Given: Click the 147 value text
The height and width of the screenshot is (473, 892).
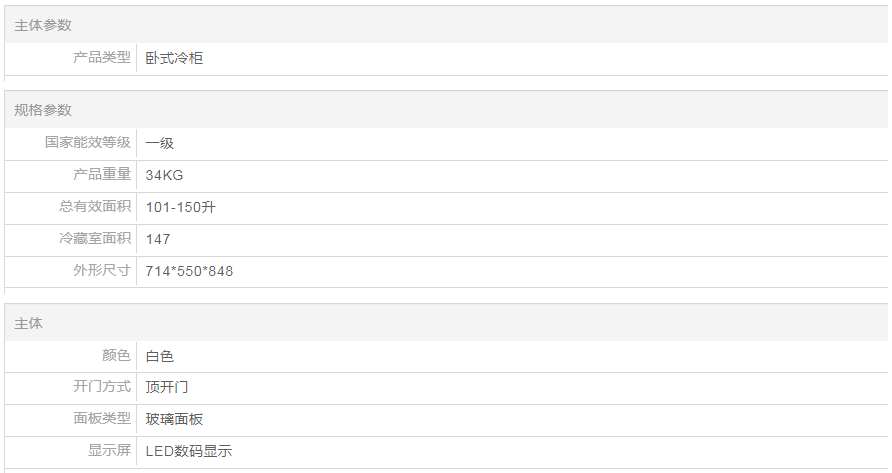Looking at the screenshot, I should click(x=158, y=239).
